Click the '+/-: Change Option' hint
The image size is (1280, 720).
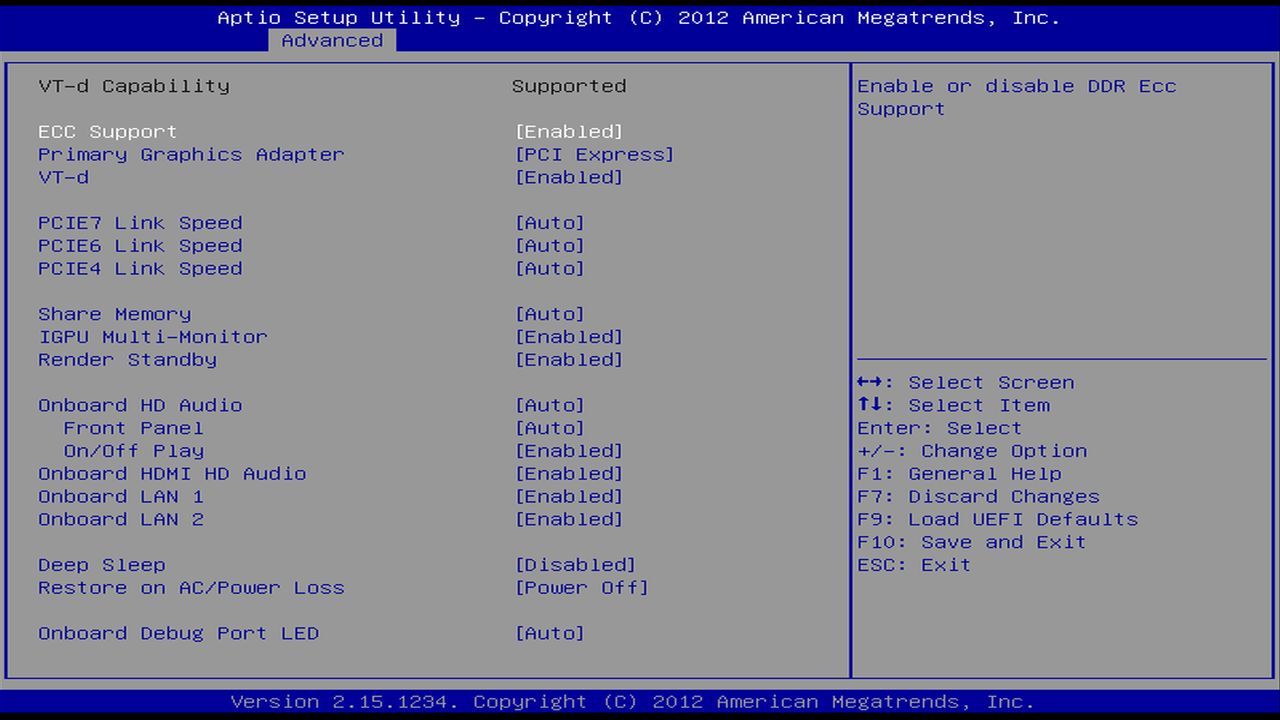972,451
